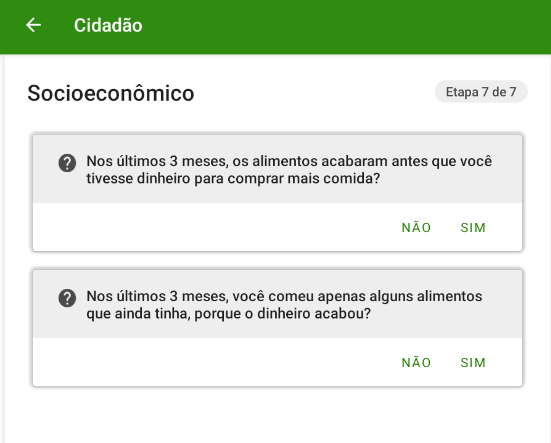Select empty green app bar area right of Cidadão
The height and width of the screenshot is (443, 551).
(x=344, y=26)
